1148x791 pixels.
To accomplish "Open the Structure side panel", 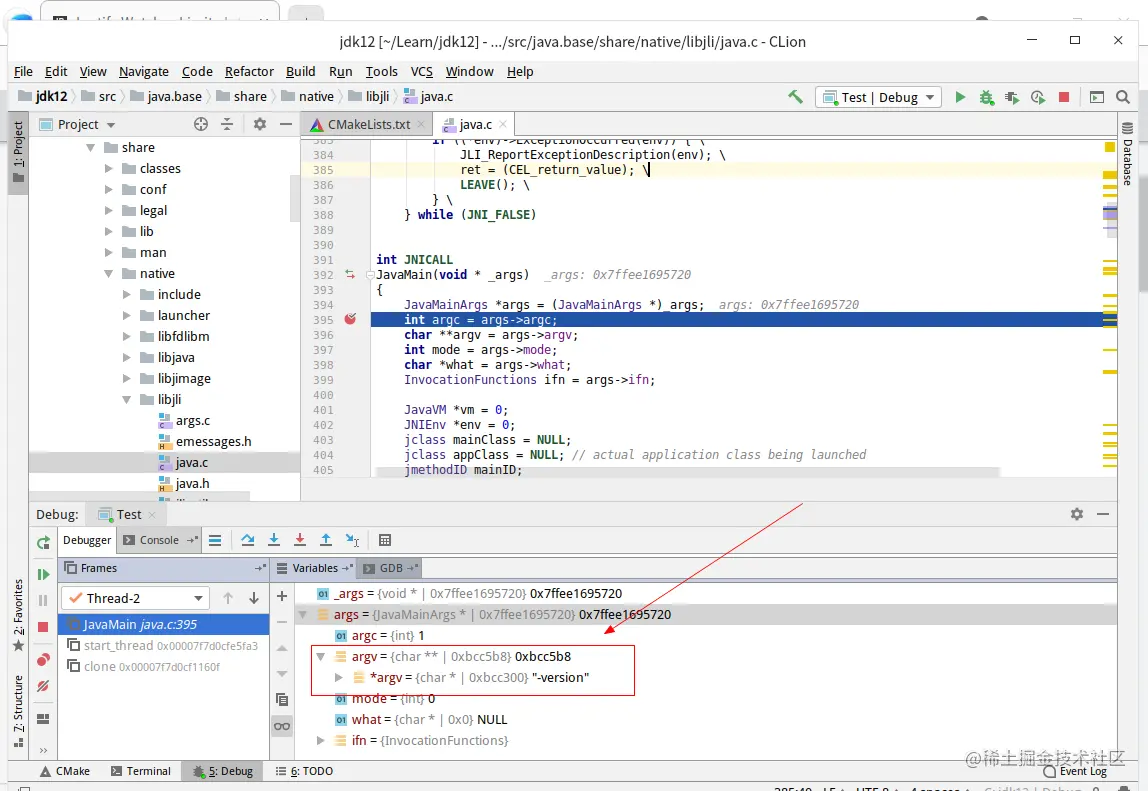I will click(18, 710).
